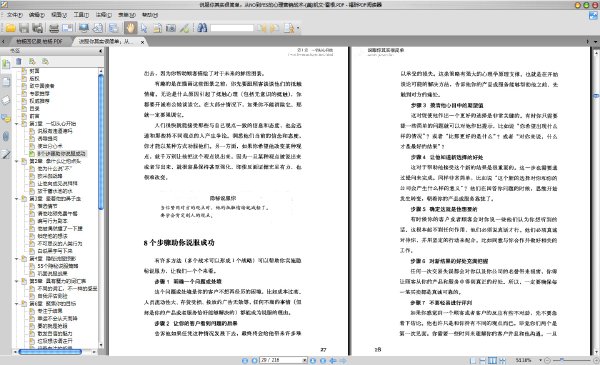Open the Signatures pen sidebar icon

6,154
